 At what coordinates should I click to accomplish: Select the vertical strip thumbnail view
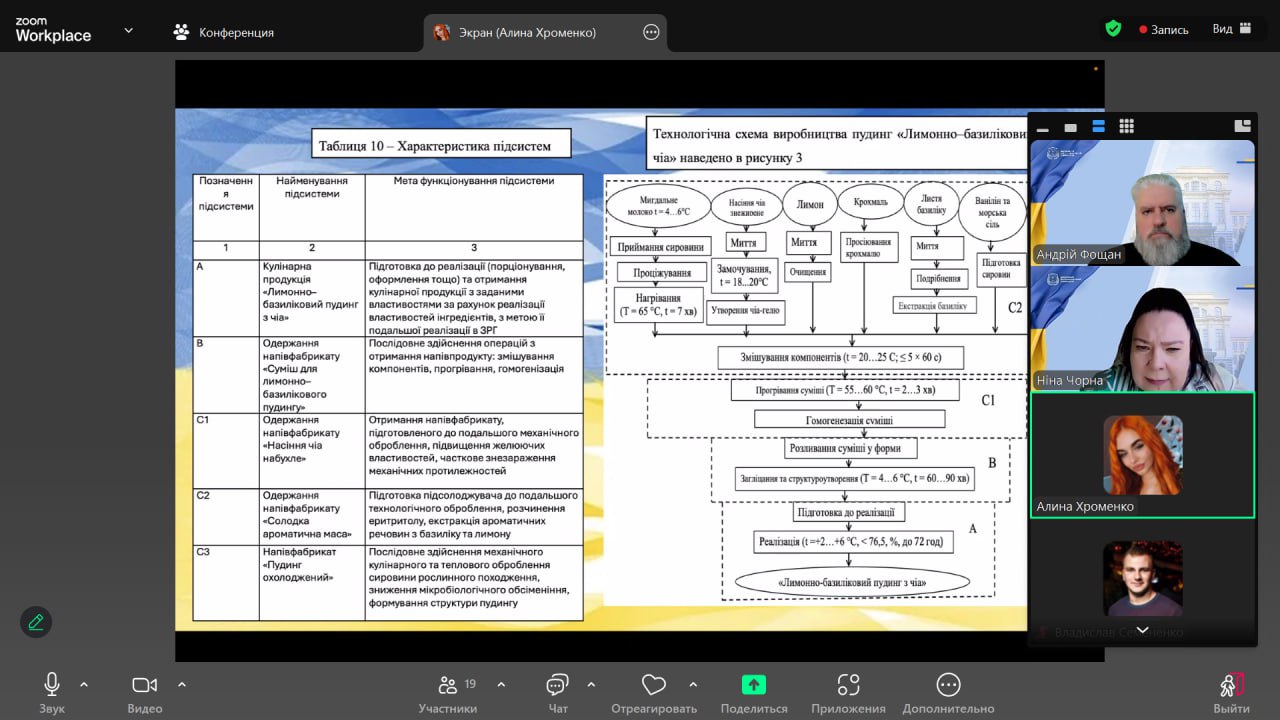point(1098,127)
